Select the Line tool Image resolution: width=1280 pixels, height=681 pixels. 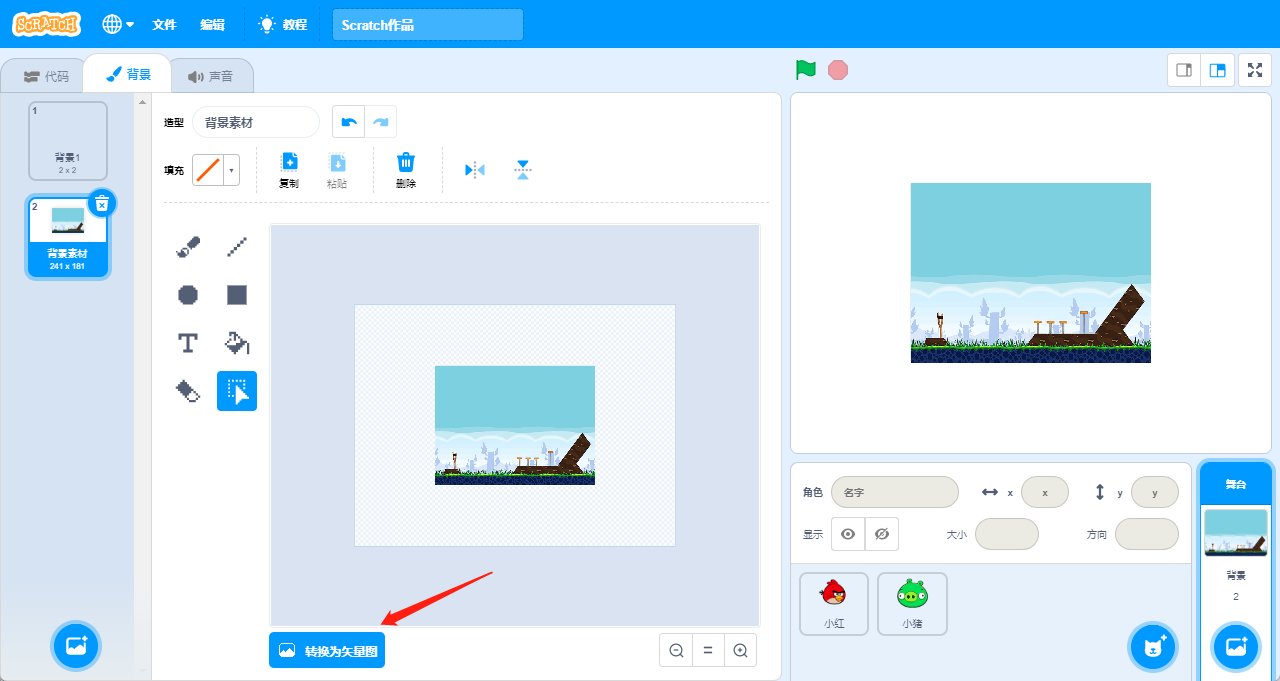pyautogui.click(x=237, y=247)
